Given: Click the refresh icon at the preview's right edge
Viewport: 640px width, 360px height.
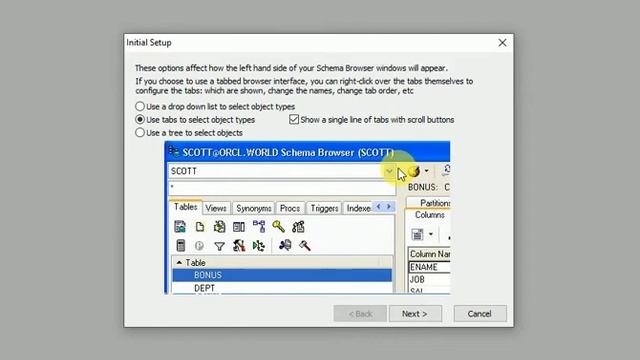Looking at the screenshot, I should coord(447,170).
